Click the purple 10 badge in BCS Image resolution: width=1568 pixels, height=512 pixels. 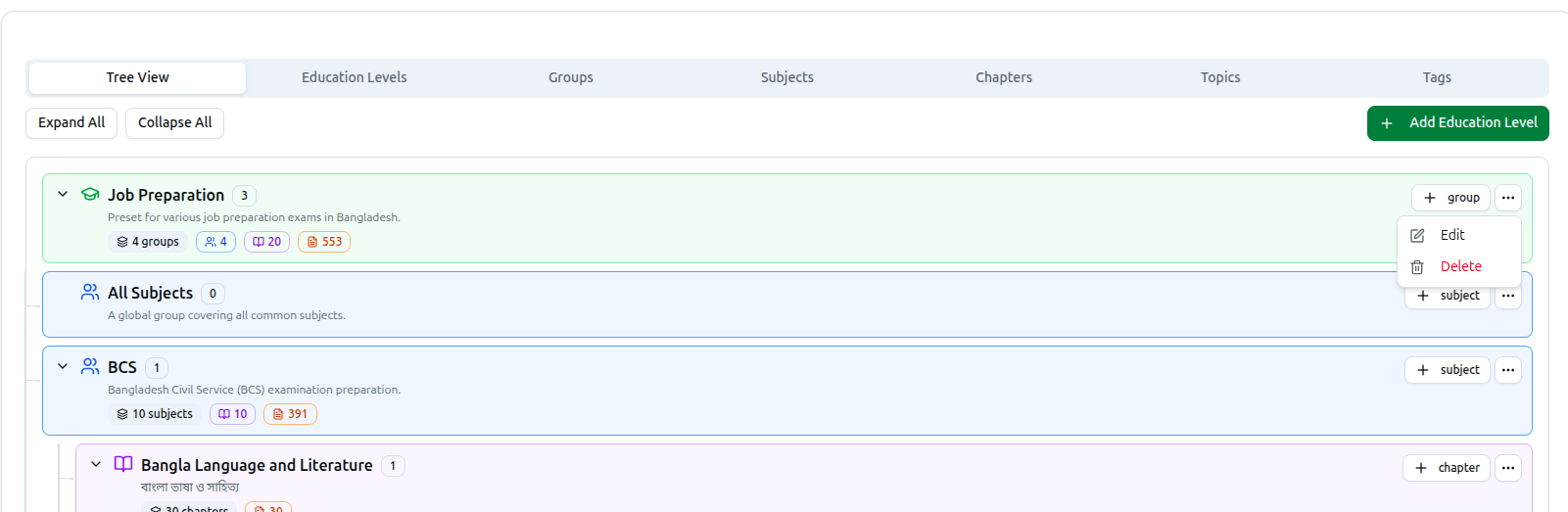click(232, 414)
